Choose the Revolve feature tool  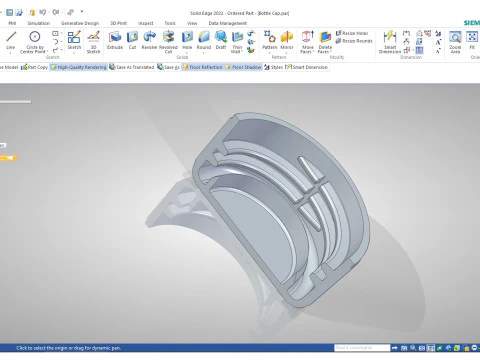(149, 40)
